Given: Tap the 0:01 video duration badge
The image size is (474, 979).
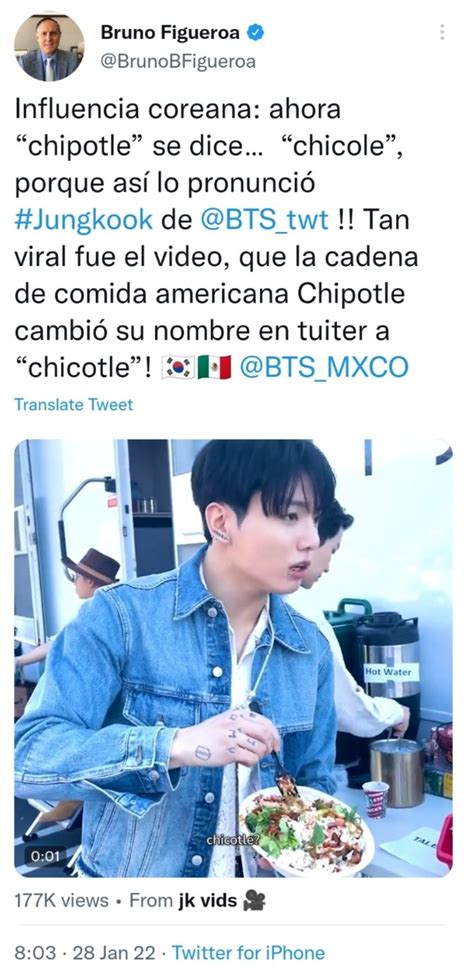Looking at the screenshot, I should click(x=44, y=856).
